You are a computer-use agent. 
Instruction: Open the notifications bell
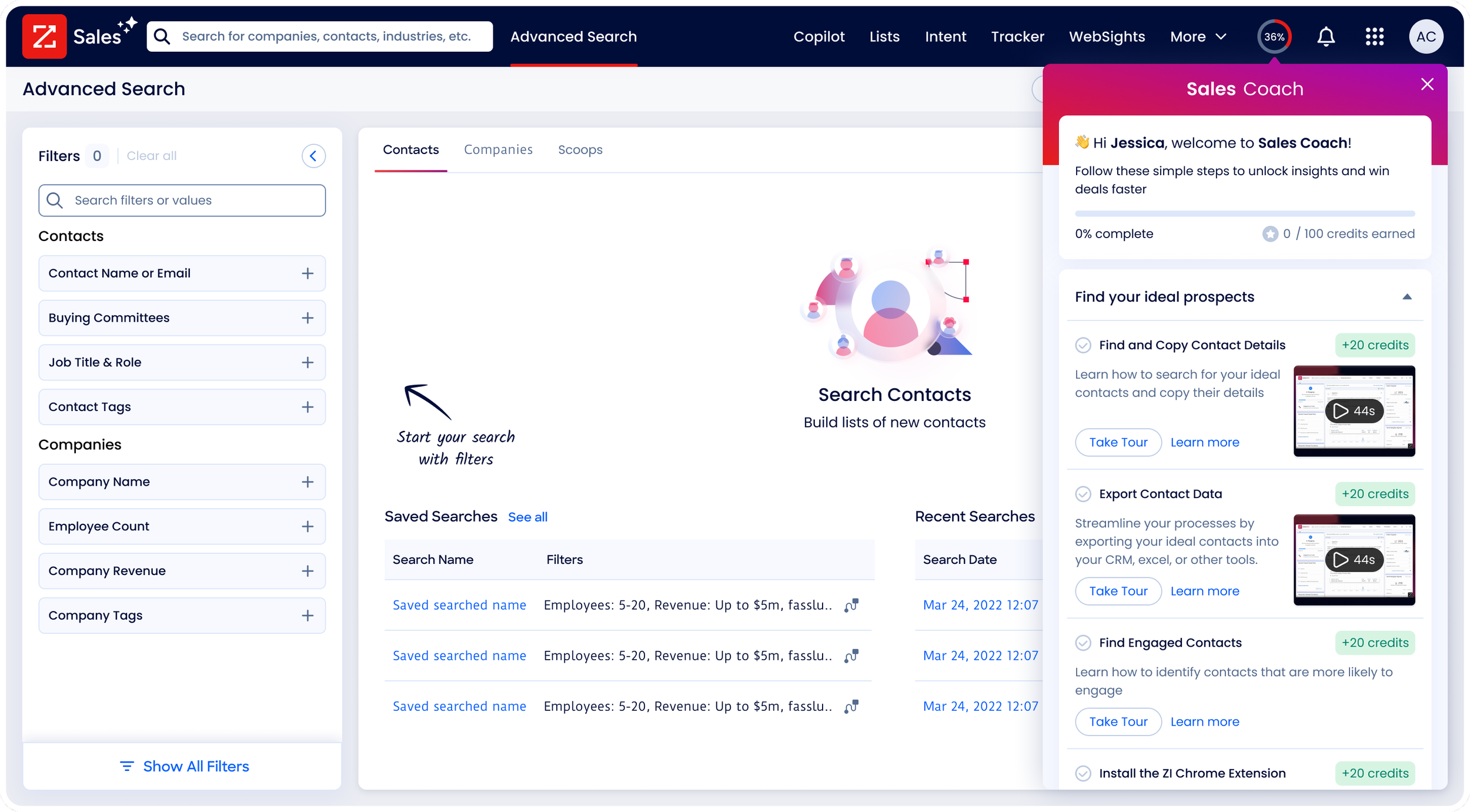point(1325,36)
